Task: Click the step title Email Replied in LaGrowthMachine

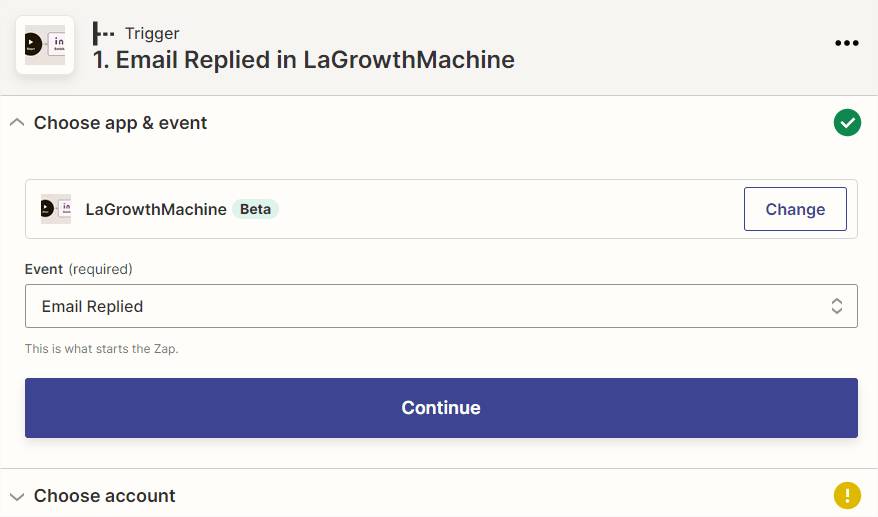Action: click(x=304, y=60)
